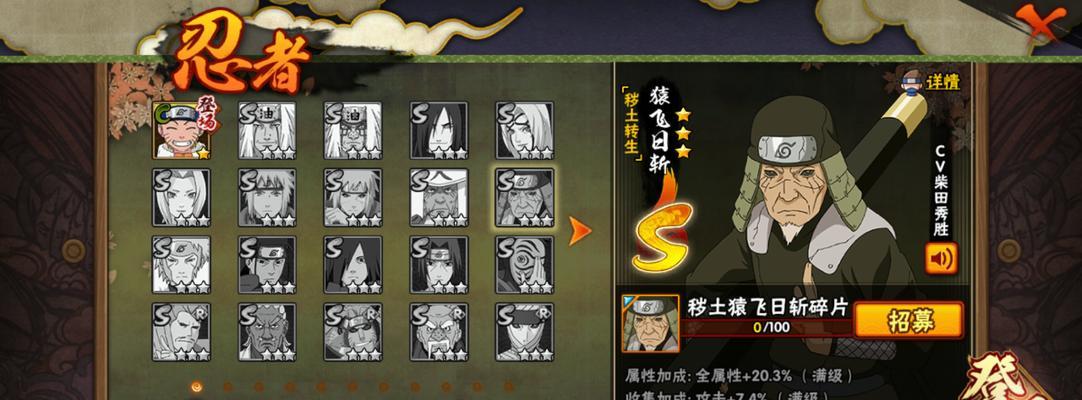The image size is (1082, 400).
Task: Click the large Hiruzen character artwork
Action: (807, 207)
